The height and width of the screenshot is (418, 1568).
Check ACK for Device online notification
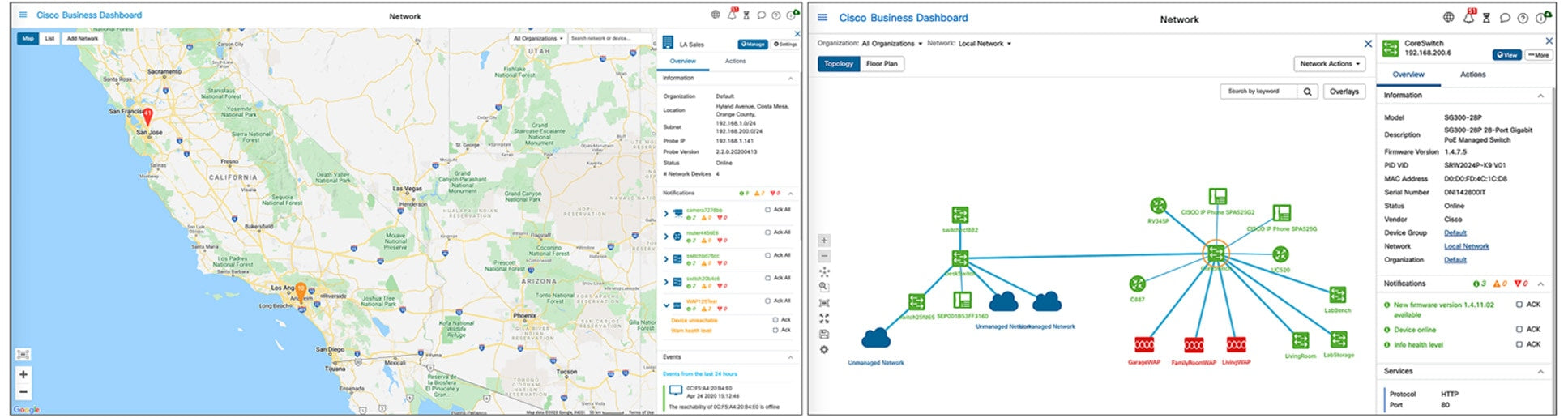point(1519,330)
